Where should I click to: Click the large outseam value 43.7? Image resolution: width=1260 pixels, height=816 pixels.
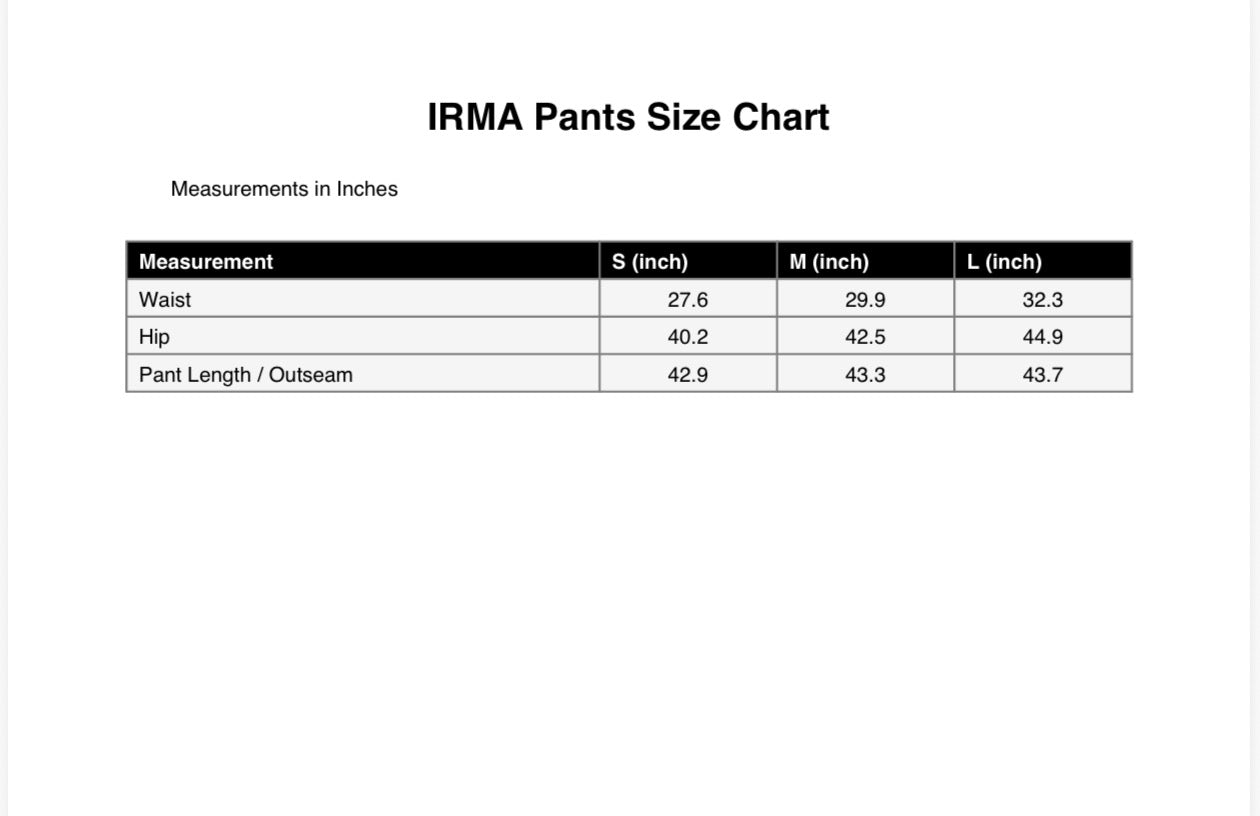pyautogui.click(x=1042, y=375)
